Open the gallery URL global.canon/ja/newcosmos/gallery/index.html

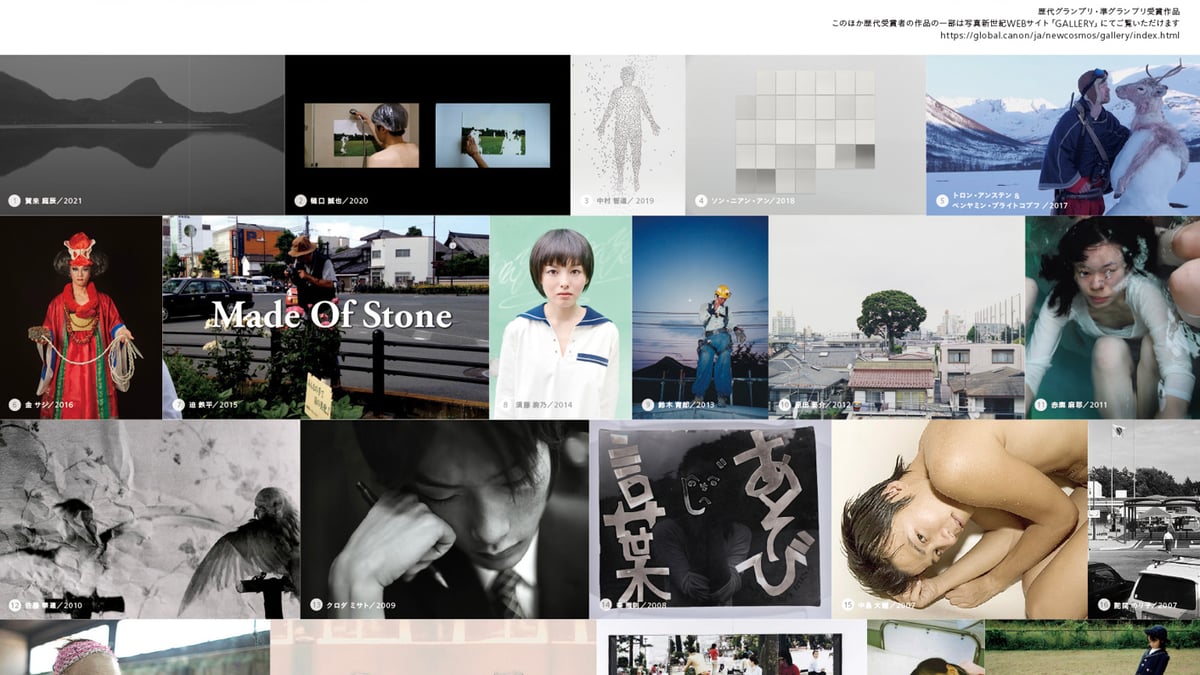pyautogui.click(x=1060, y=35)
